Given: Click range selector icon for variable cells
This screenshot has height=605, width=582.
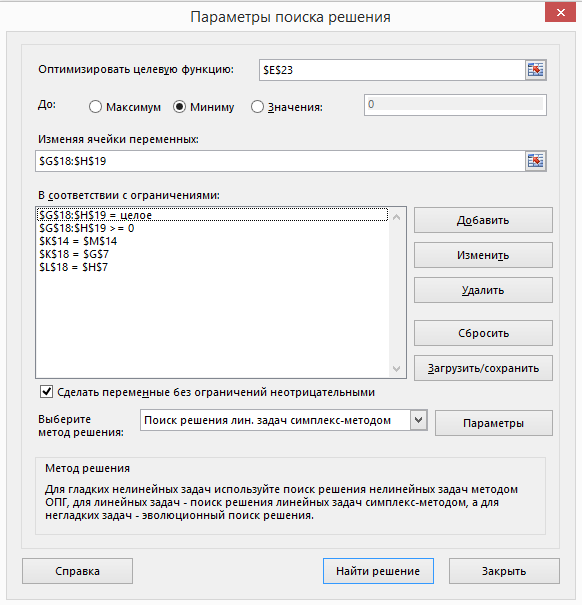Looking at the screenshot, I should 535,161.
